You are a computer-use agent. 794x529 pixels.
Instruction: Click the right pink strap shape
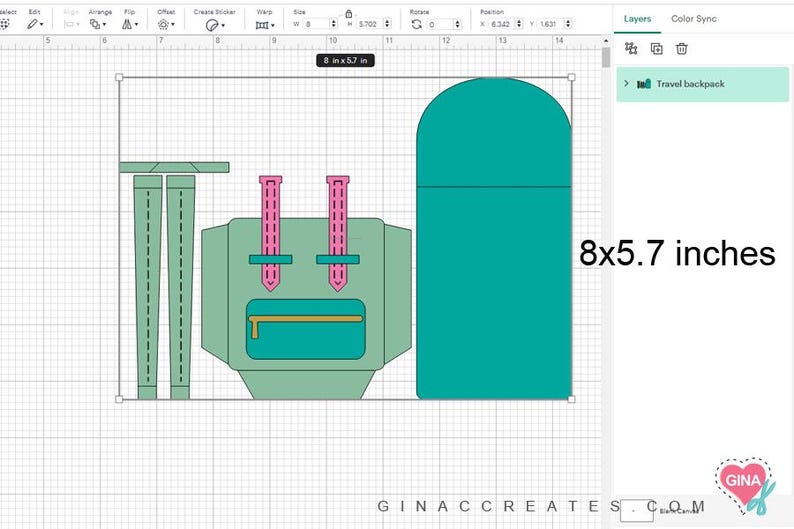(x=338, y=233)
